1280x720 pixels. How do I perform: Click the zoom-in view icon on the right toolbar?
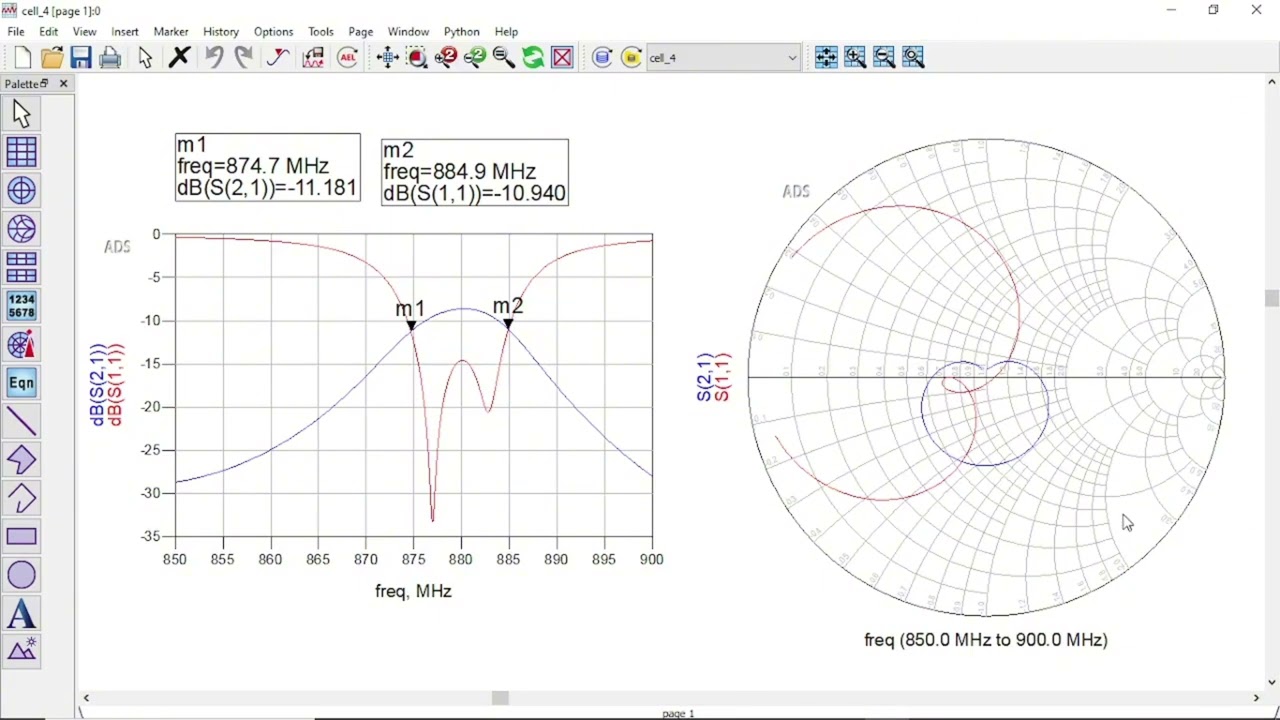click(x=855, y=58)
